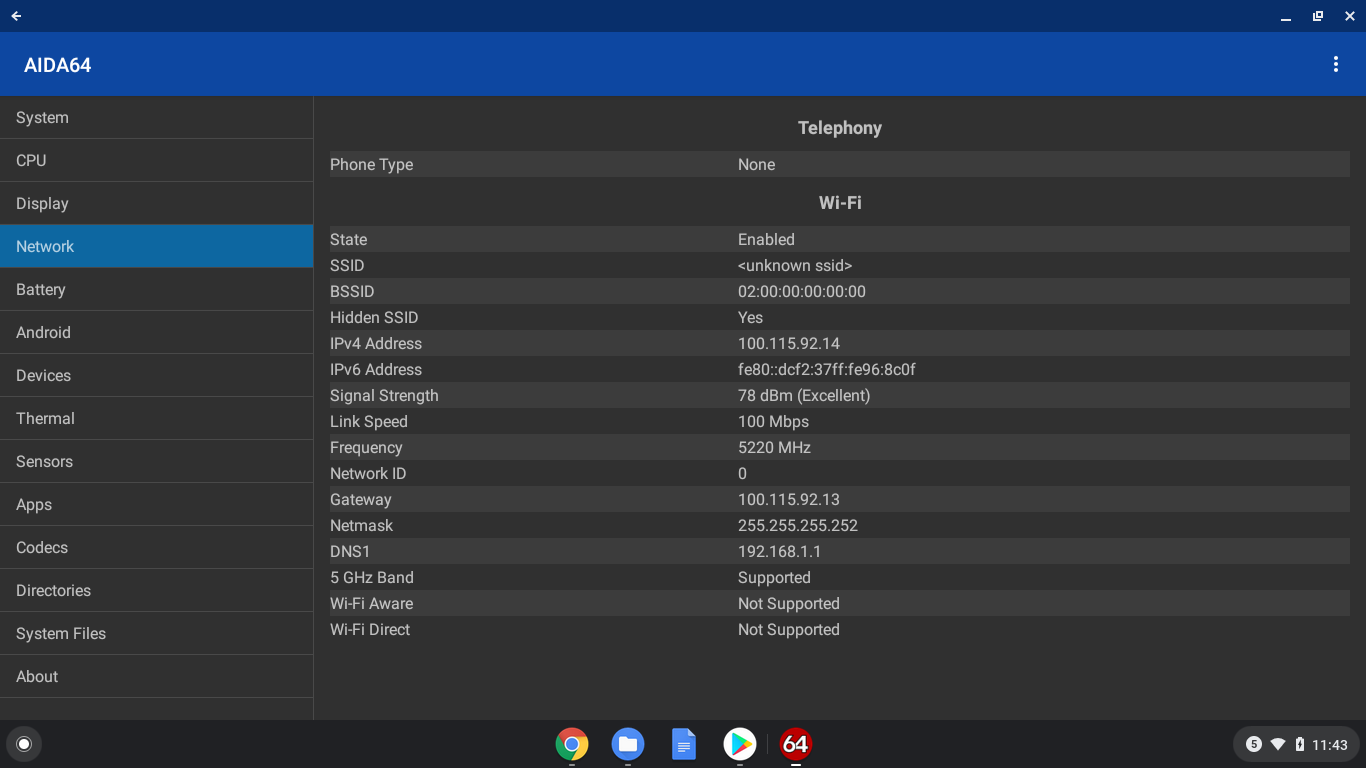The image size is (1366, 768).
Task: Open the Directories section
Action: coord(157,590)
